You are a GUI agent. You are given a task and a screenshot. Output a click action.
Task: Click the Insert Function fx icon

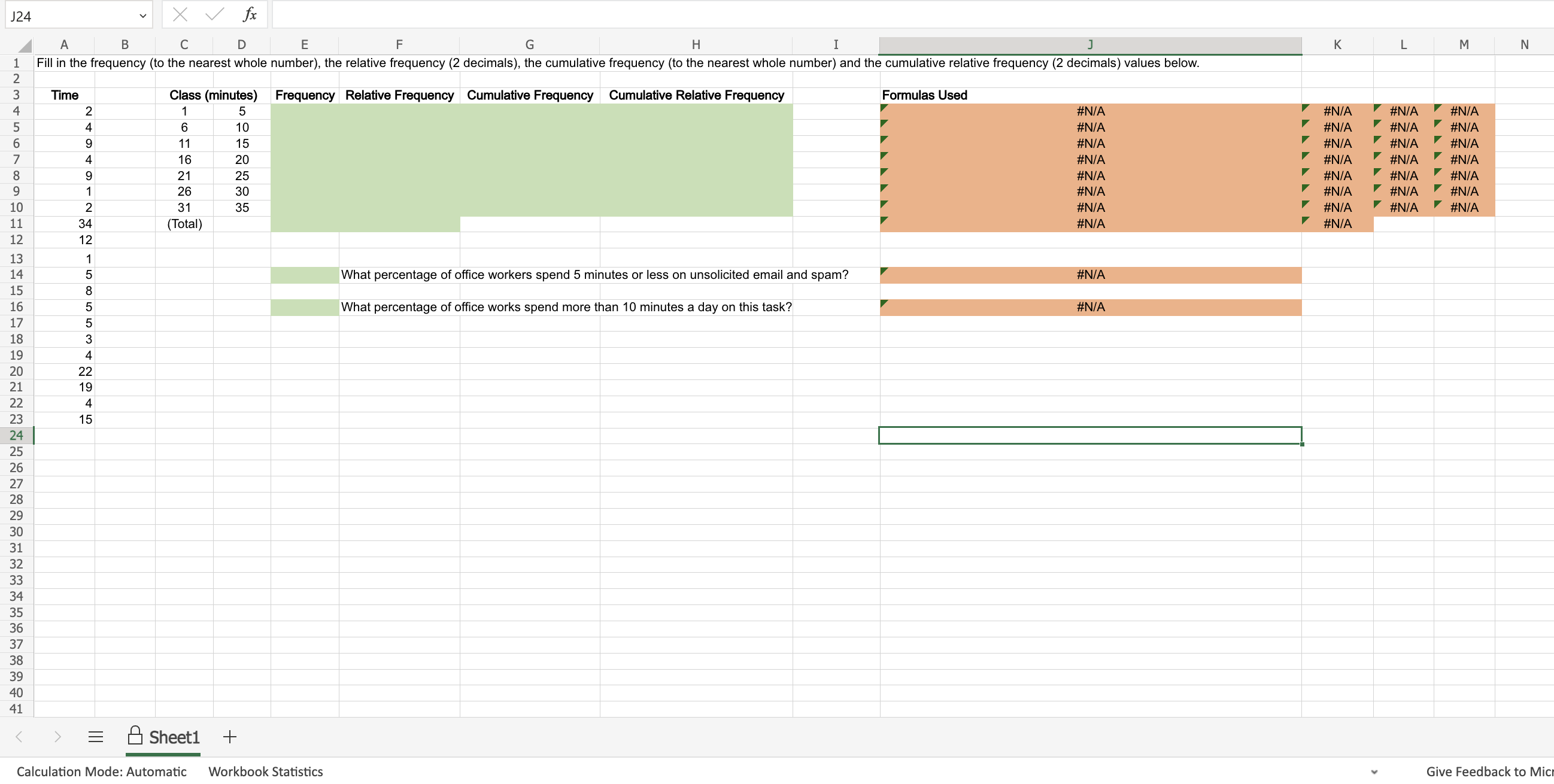(249, 15)
